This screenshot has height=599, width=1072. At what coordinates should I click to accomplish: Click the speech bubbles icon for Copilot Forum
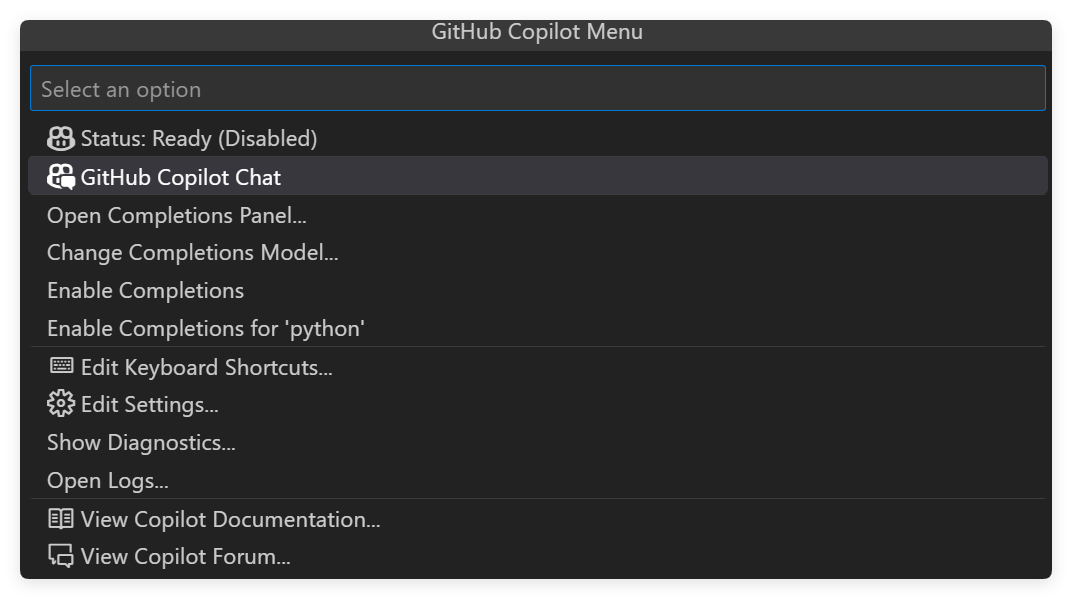[x=61, y=557]
